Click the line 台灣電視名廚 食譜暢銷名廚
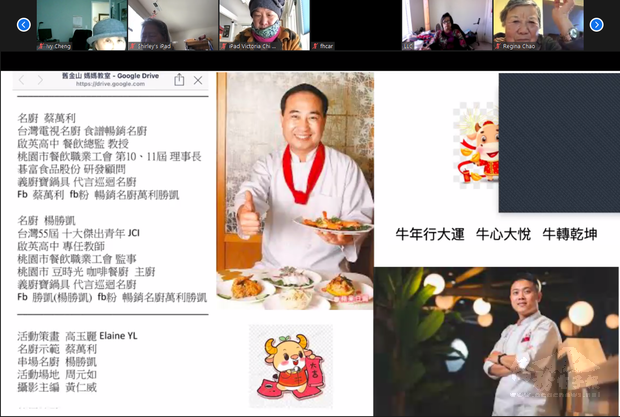The height and width of the screenshot is (417, 620). pyautogui.click(x=82, y=130)
